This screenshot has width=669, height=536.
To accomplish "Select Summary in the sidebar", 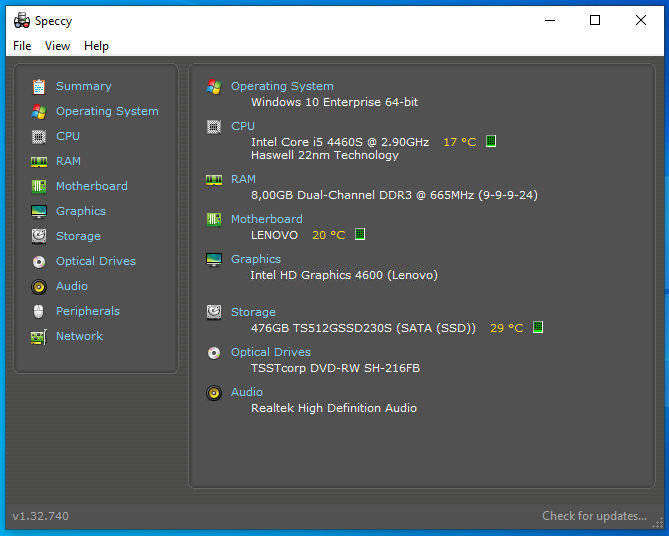I will tap(84, 86).
